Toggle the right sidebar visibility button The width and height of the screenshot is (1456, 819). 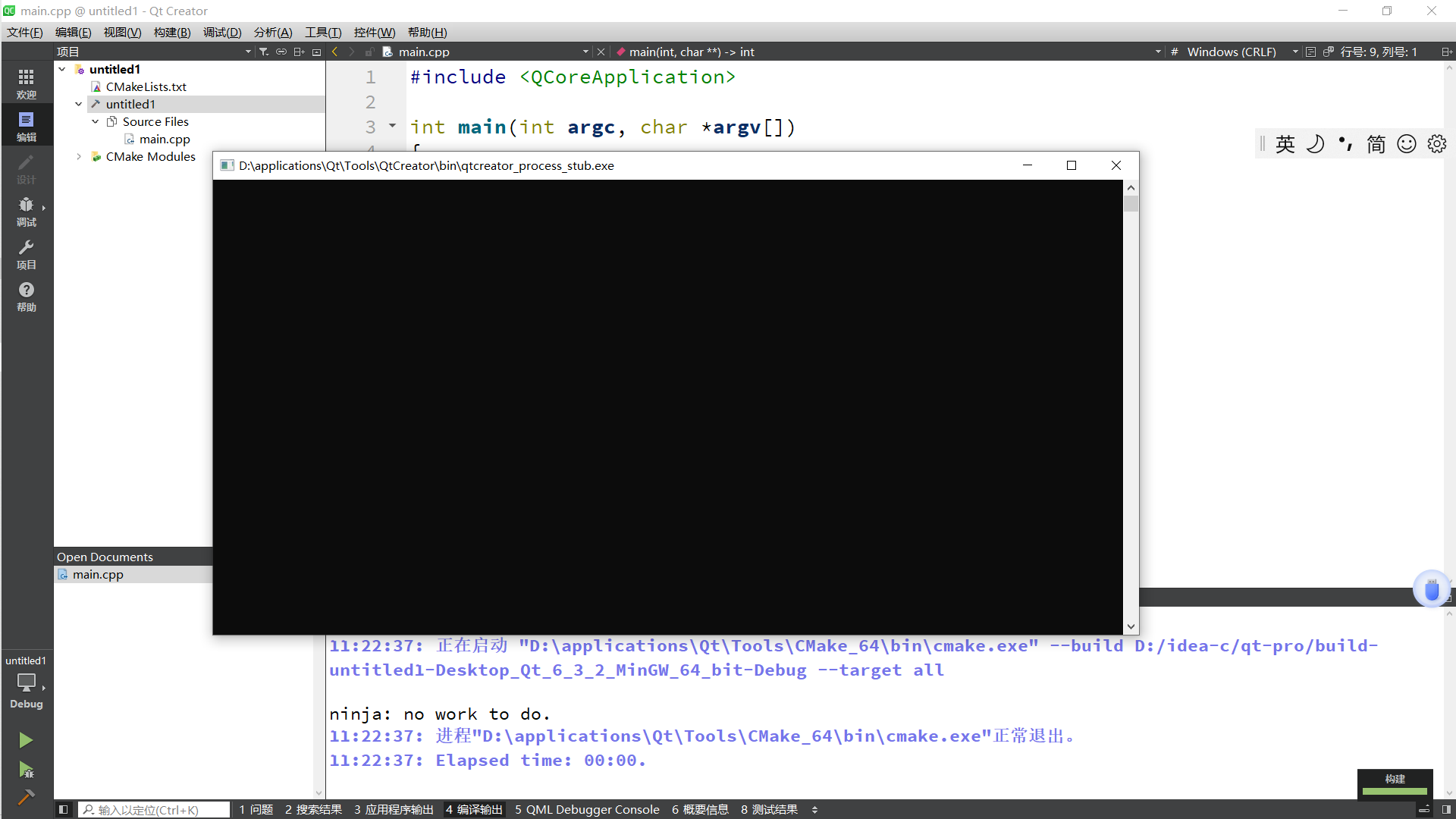point(1446,810)
